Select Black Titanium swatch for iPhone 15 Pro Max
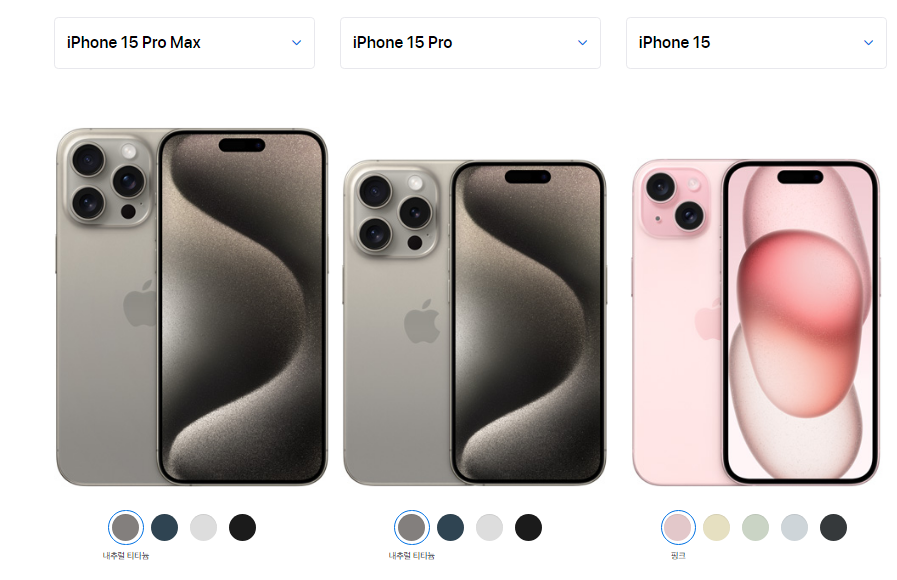 click(x=243, y=527)
